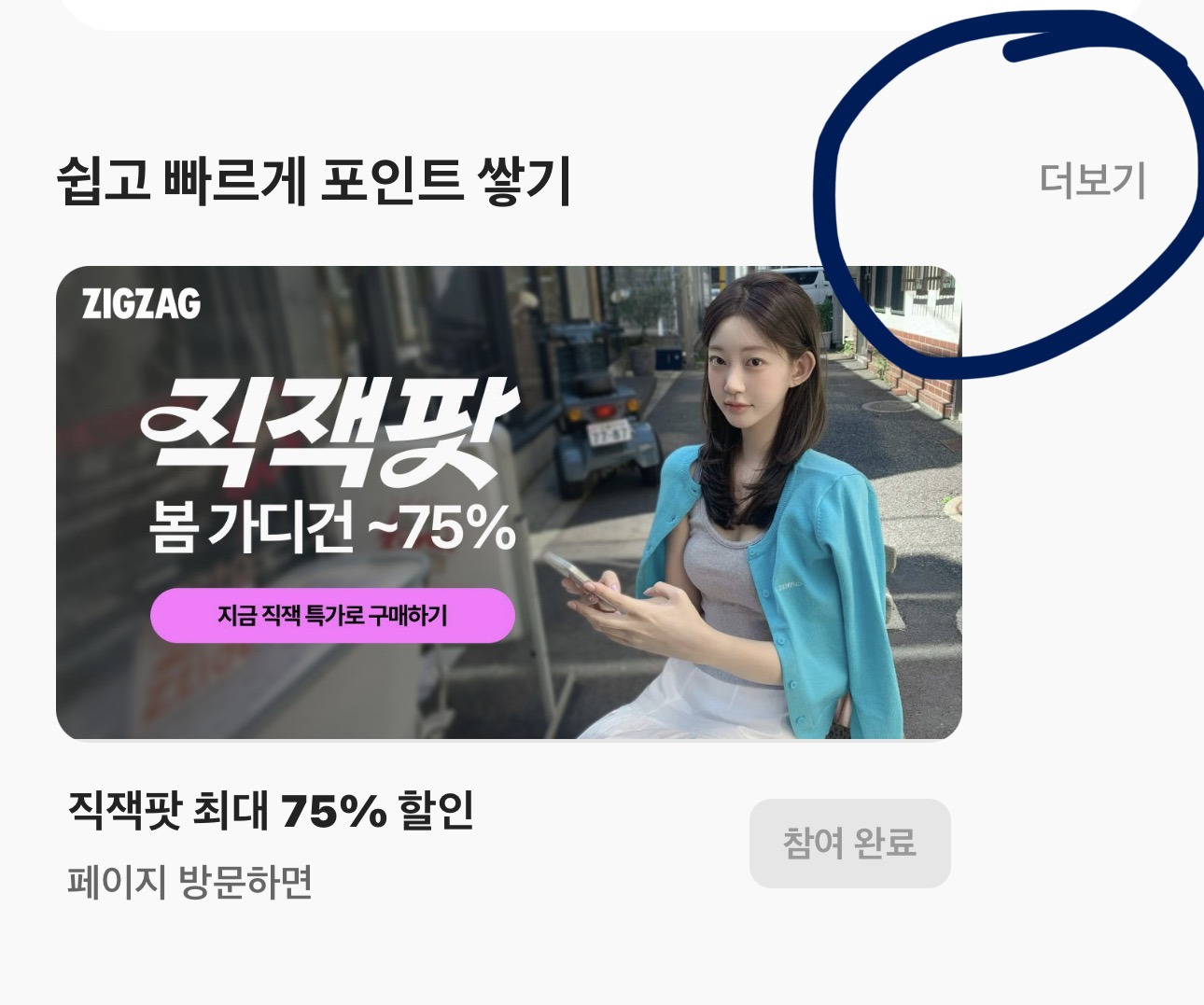This screenshot has width=1204, height=1005.
Task: Open the 더보기 link
Action: point(1092,180)
